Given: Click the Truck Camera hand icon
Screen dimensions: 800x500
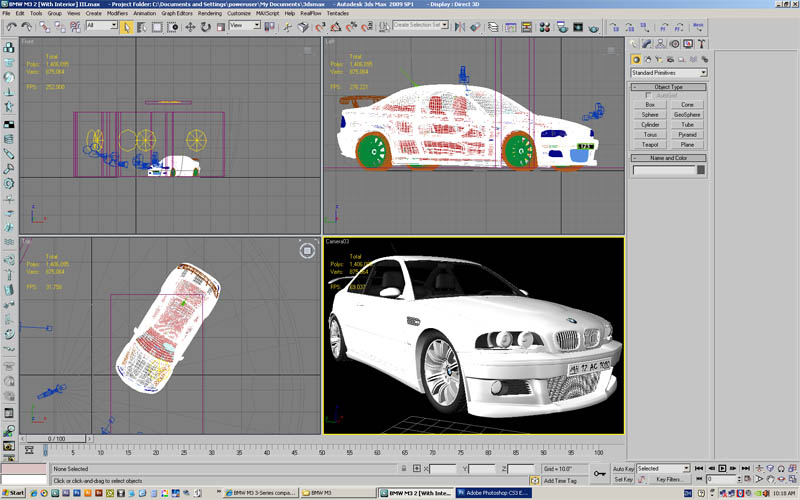Looking at the screenshot, I should click(770, 479).
